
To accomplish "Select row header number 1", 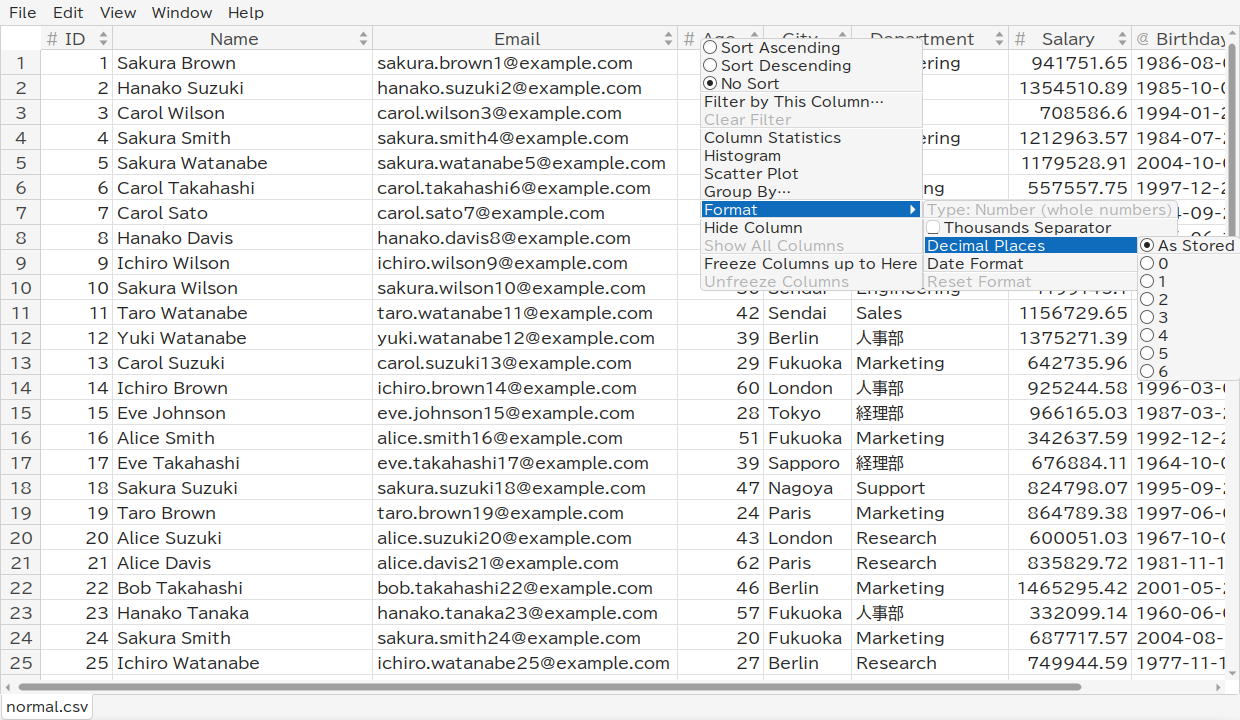I will click(21, 63).
